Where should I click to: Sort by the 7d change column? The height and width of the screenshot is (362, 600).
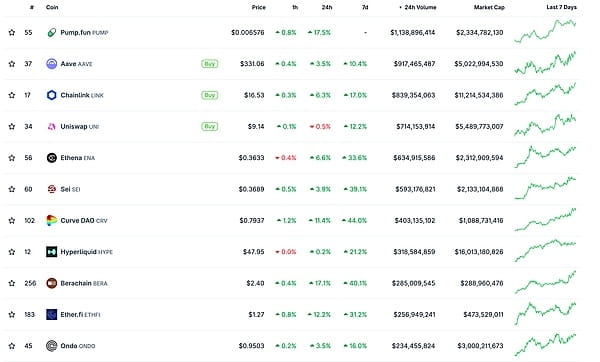tap(365, 7)
